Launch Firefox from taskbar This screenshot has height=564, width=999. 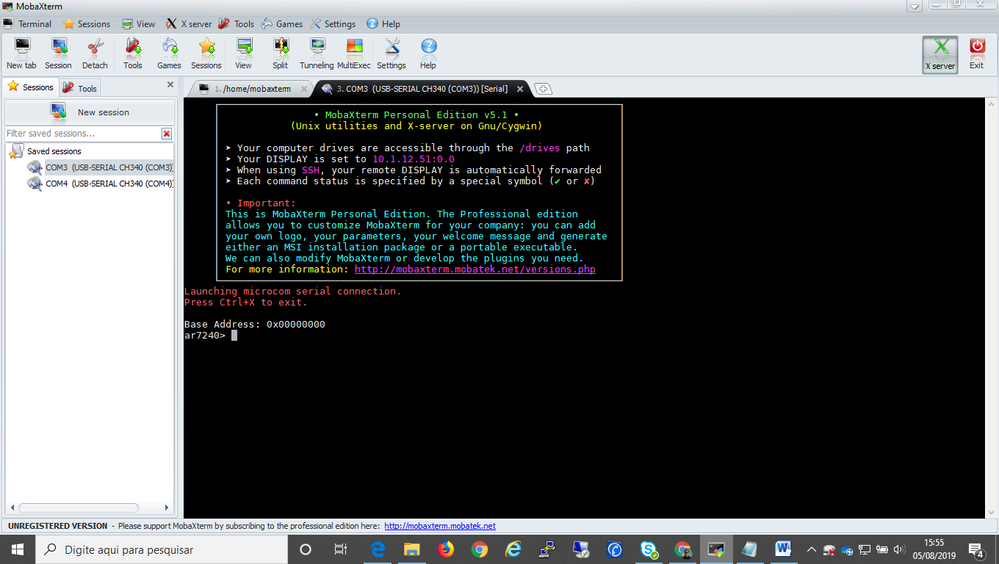(x=446, y=549)
